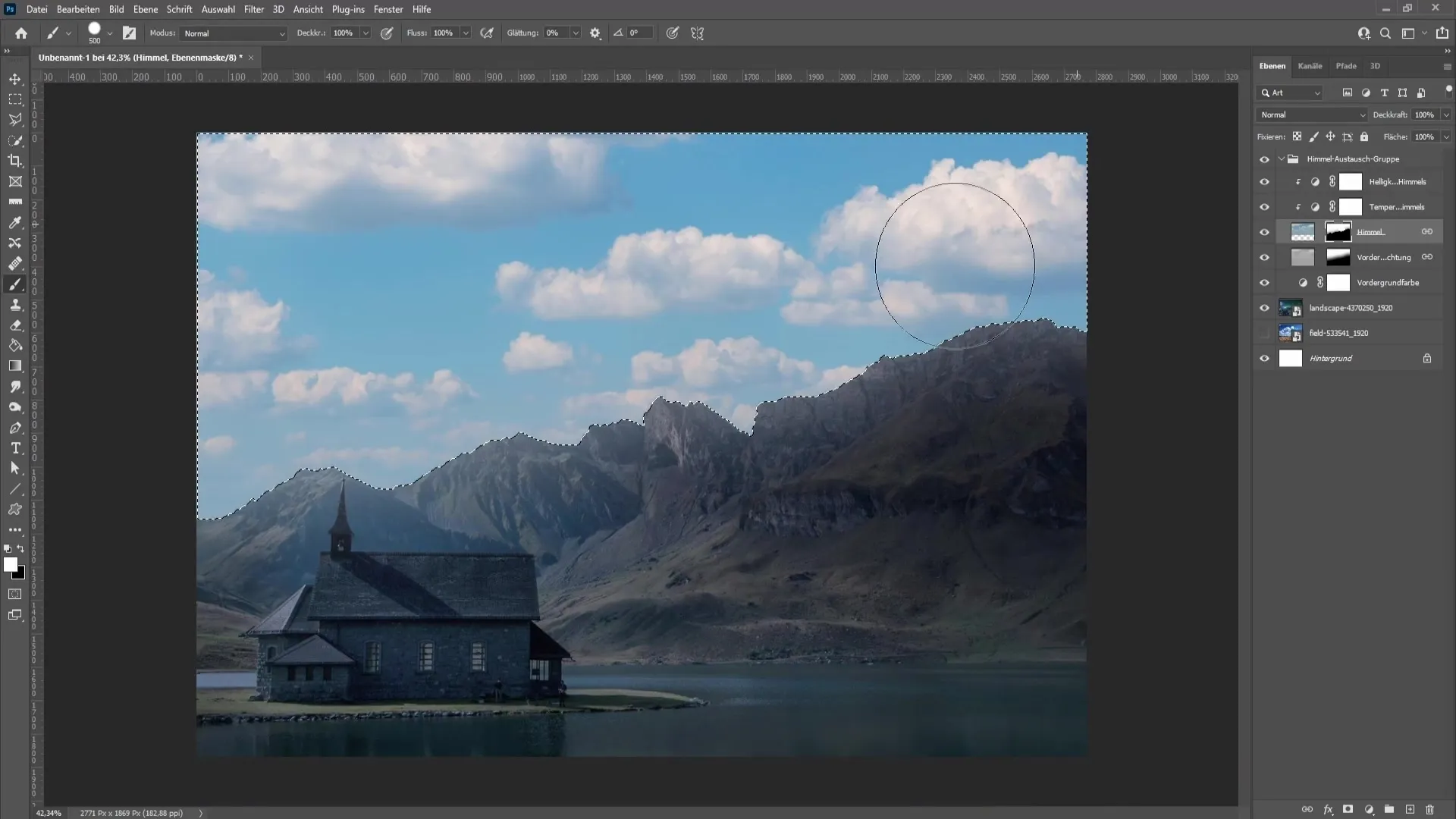Switch to the Kanäle tab
This screenshot has width=1456, height=819.
1310,66
